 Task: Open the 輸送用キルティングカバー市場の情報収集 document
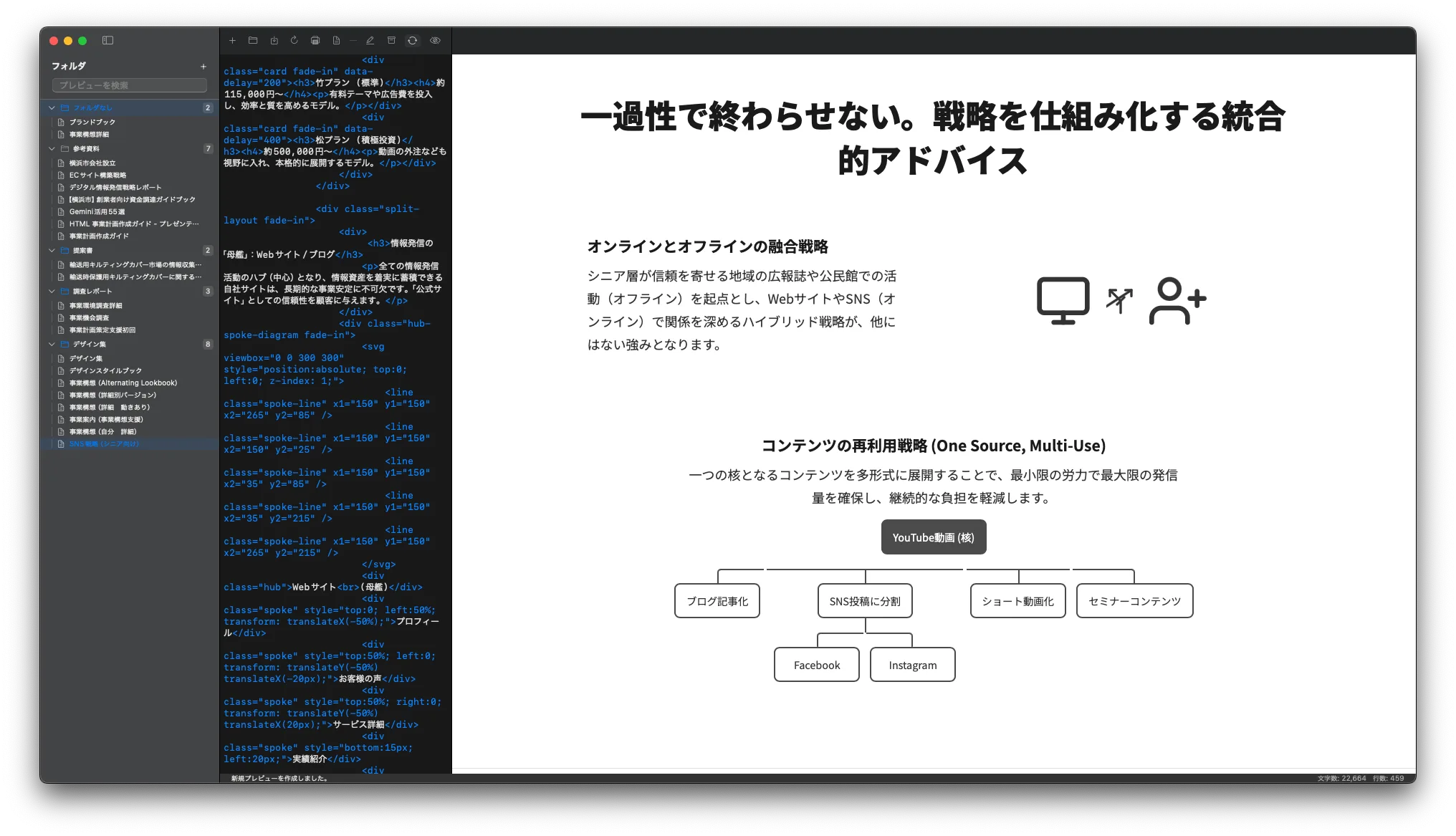pyautogui.click(x=130, y=265)
